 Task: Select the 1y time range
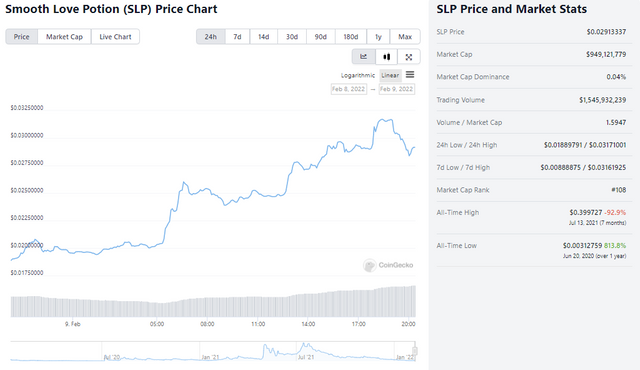coord(378,37)
